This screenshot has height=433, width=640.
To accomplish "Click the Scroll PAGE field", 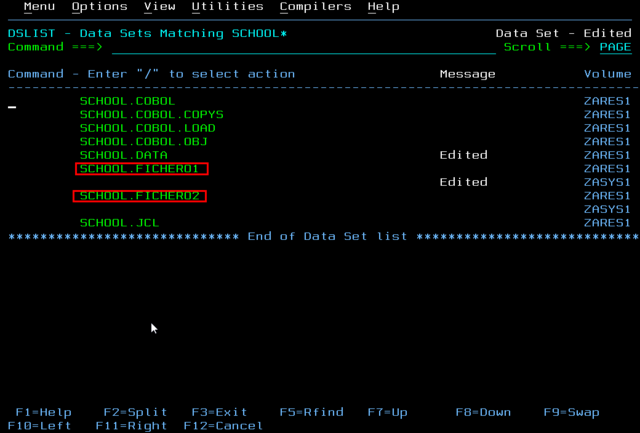I will (616, 47).
